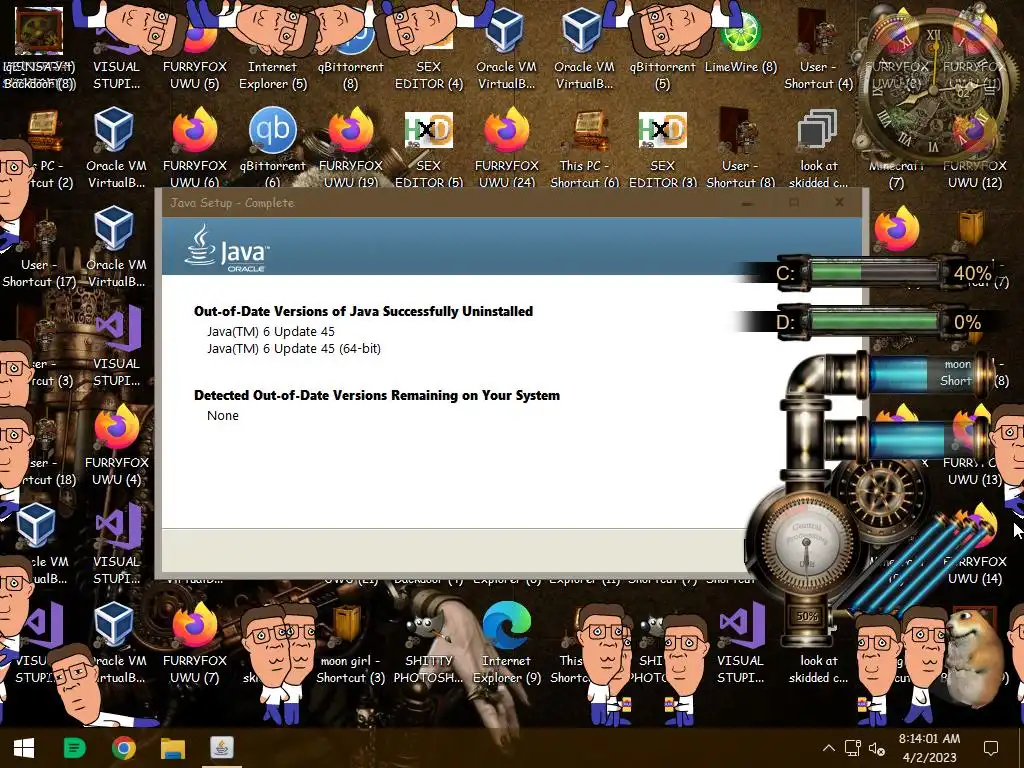The image size is (1024, 768).
Task: Select the qBittorrent (6) desktop icon
Action: click(x=272, y=148)
